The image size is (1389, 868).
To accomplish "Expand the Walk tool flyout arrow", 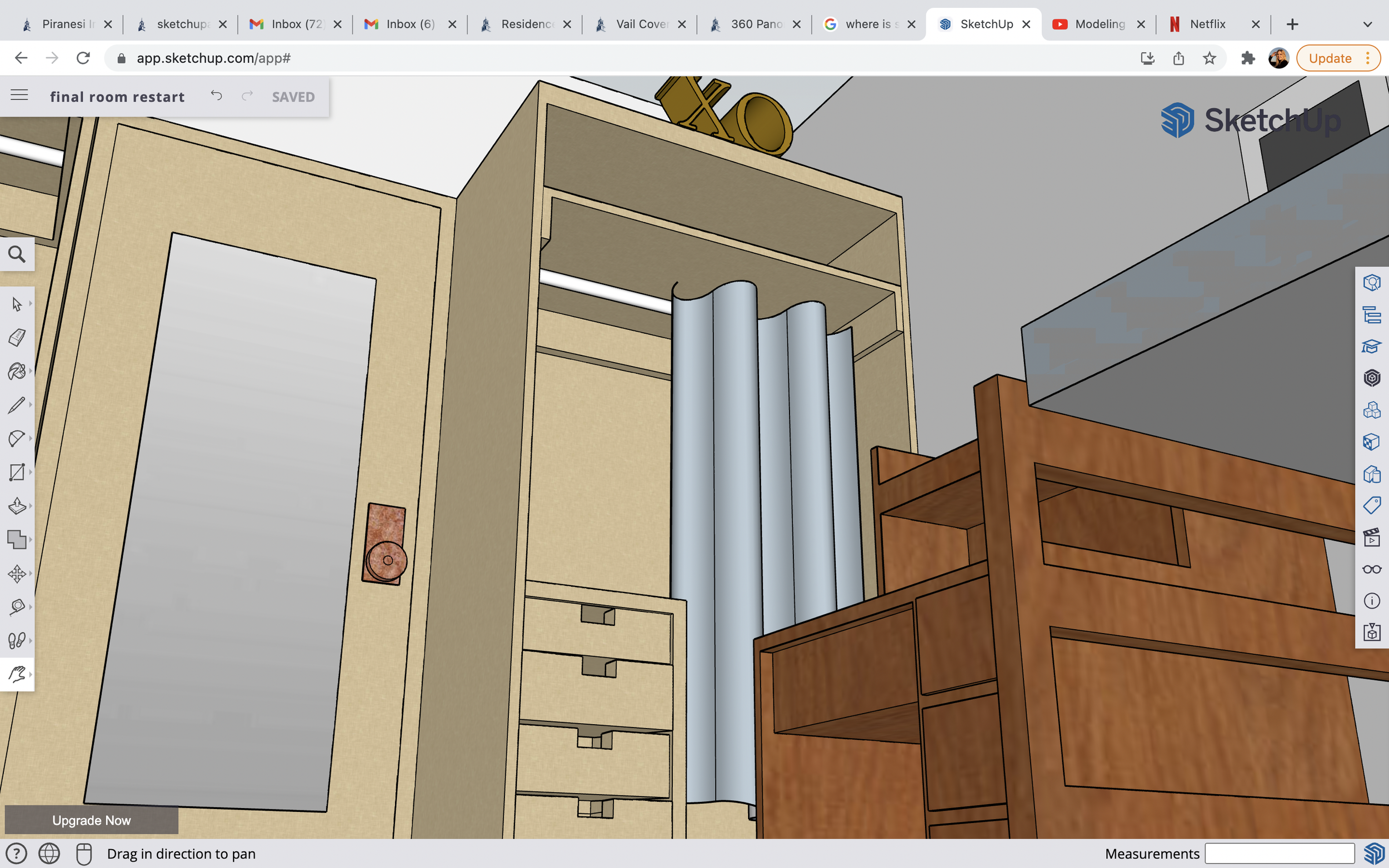I will point(31,640).
